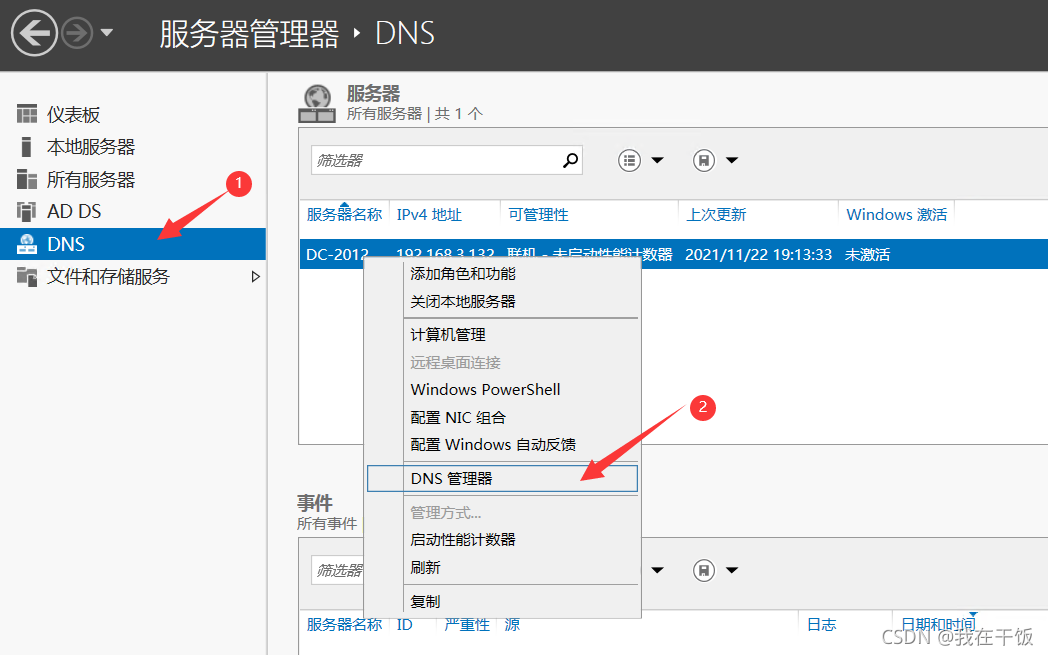Click the save query icon in servers toolbar
The image size is (1048, 655).
704,160
